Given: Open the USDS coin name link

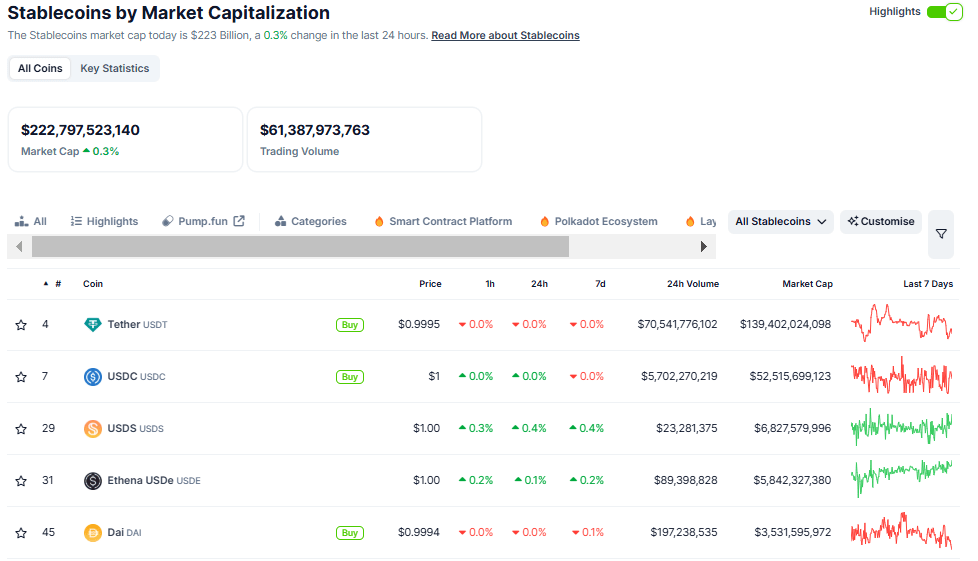Looking at the screenshot, I should 135,429.
